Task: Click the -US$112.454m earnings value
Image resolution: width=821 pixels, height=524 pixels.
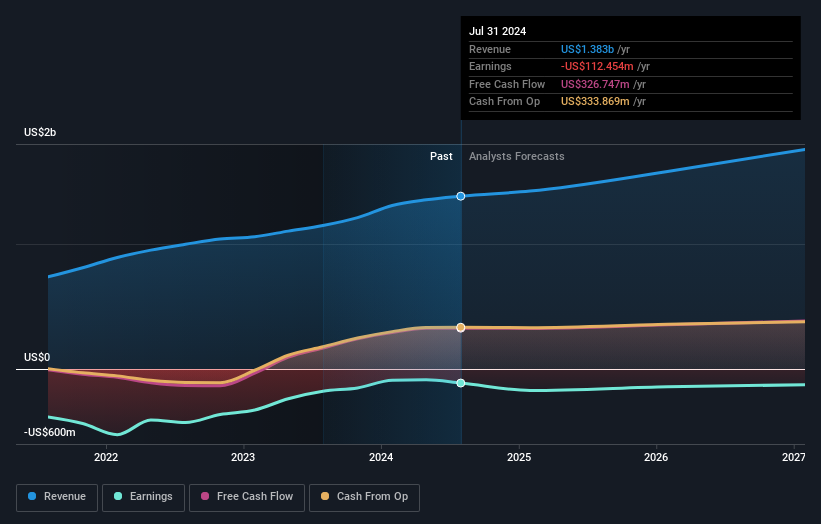Action: tap(597, 66)
